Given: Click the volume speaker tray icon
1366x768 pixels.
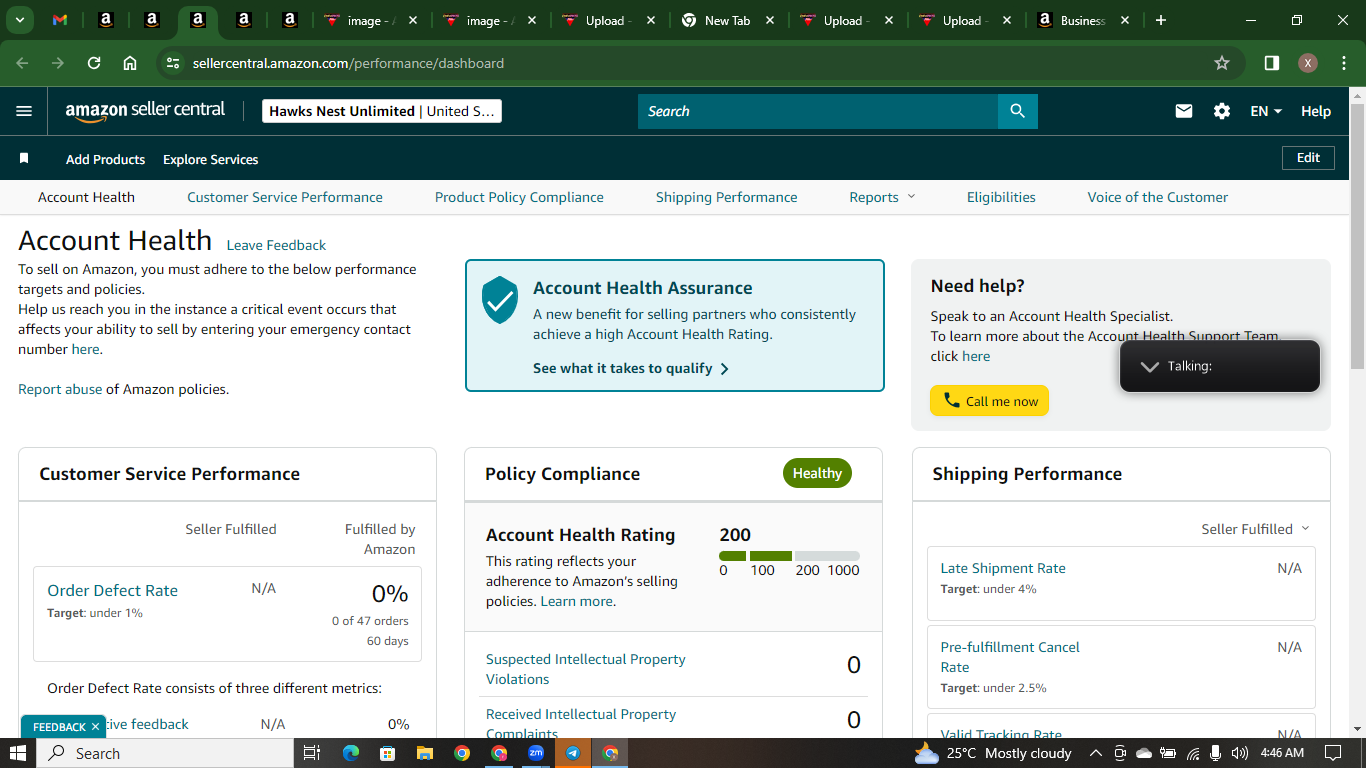Looking at the screenshot, I should 1240,753.
